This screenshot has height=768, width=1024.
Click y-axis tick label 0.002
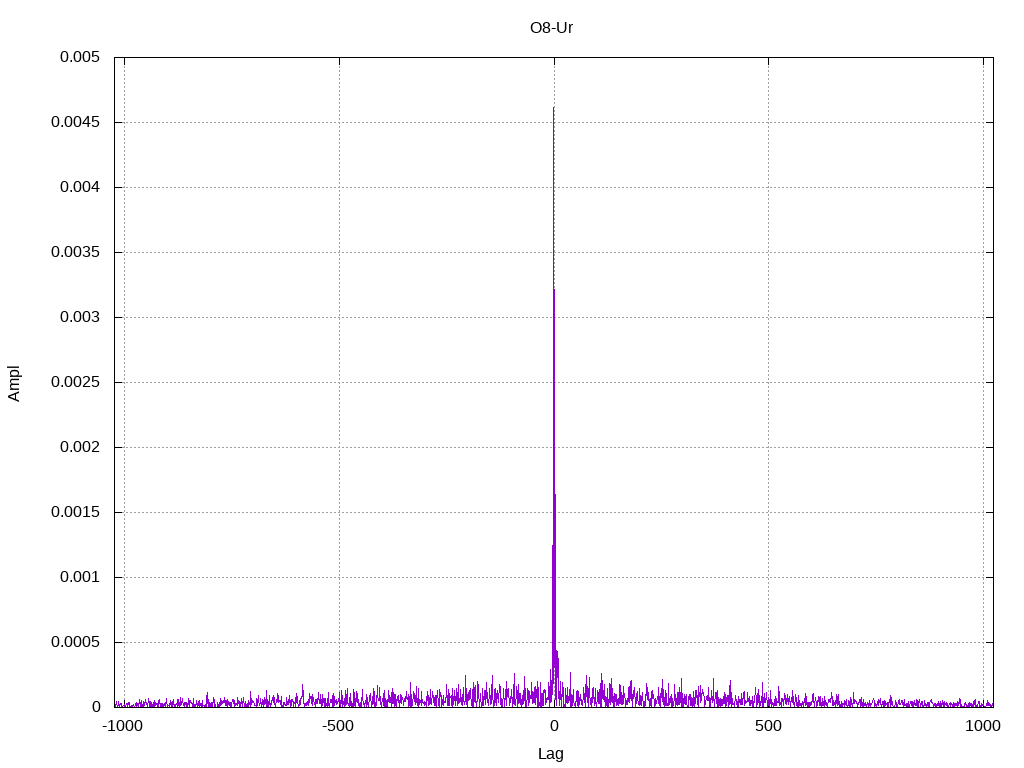pos(80,447)
